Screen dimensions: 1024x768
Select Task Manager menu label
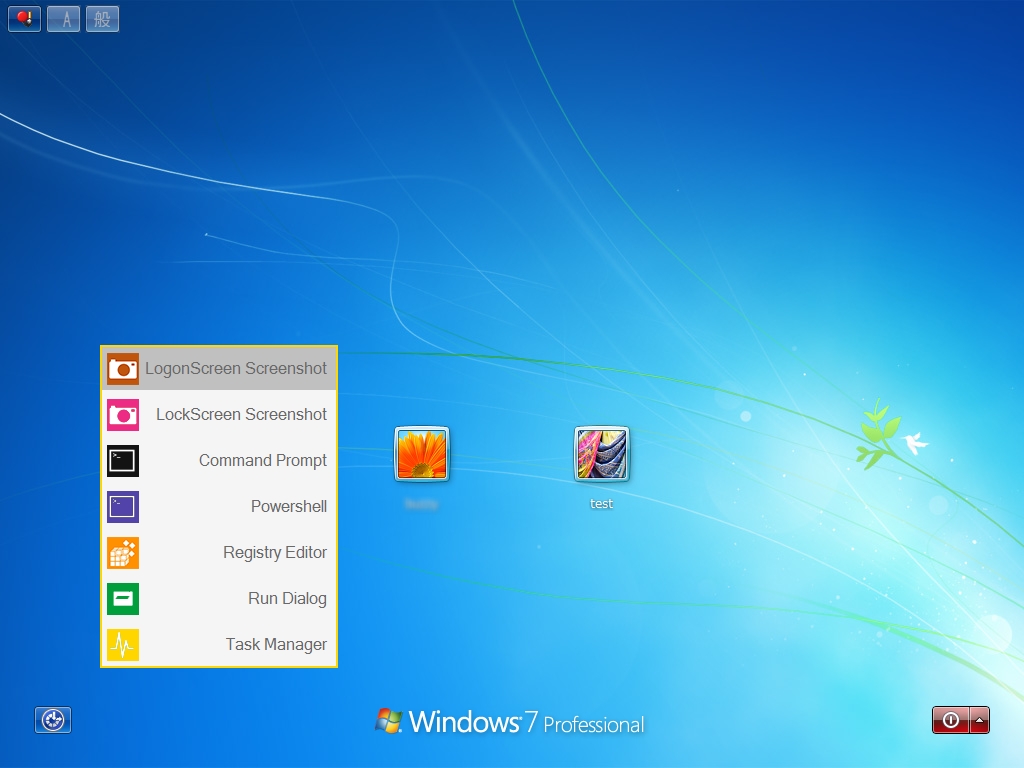[276, 645]
